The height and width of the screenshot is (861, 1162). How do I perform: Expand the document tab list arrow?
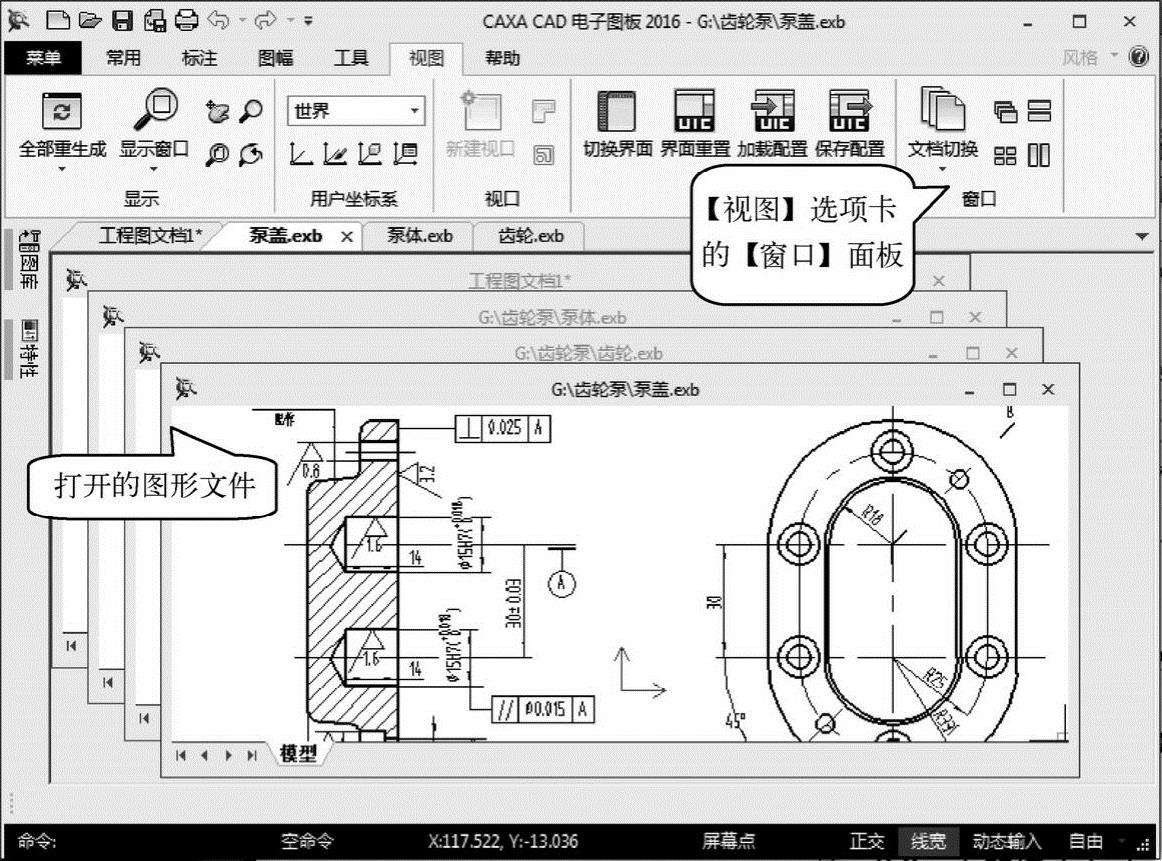coord(1142,236)
